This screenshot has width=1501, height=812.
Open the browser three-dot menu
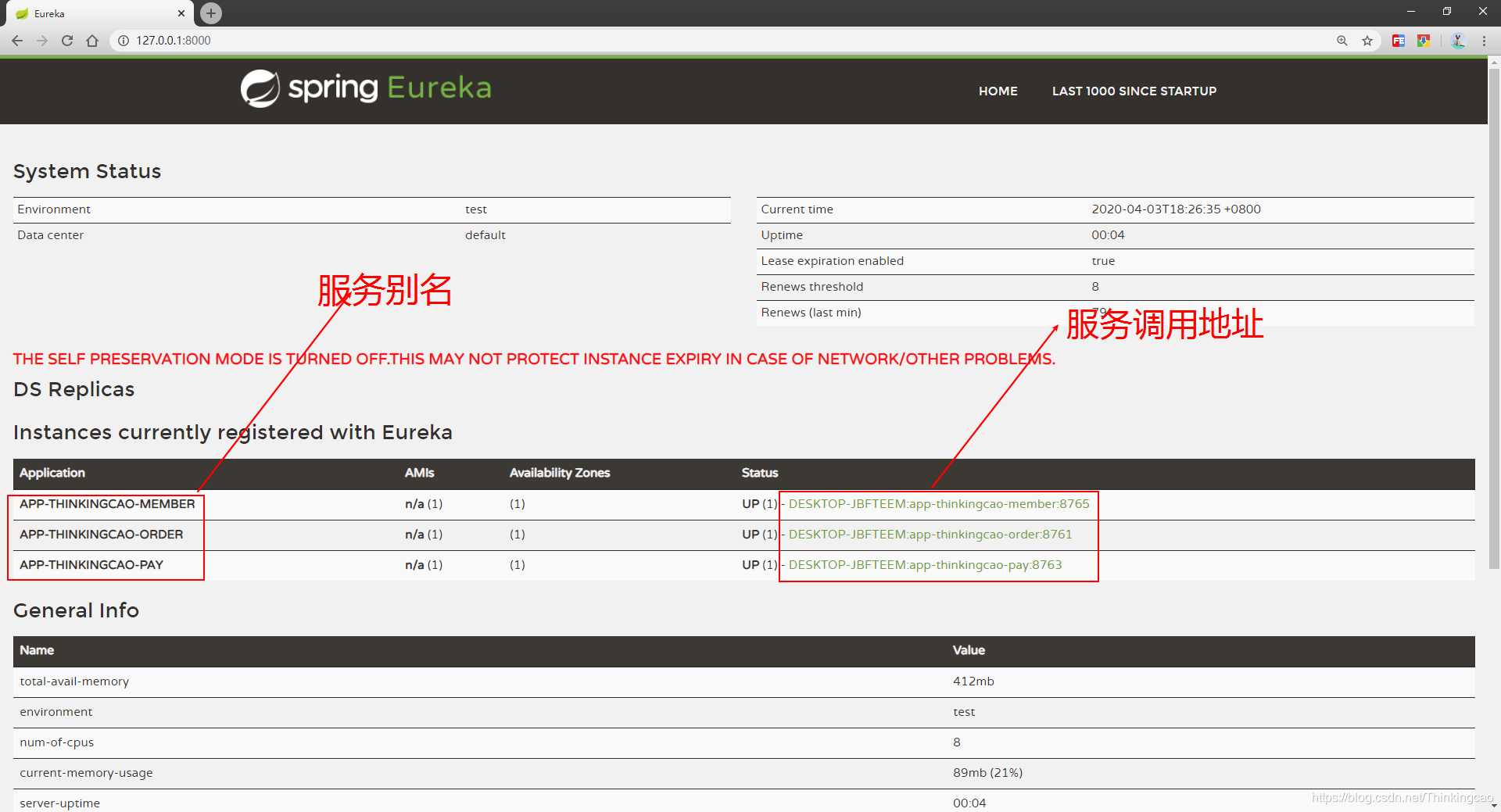[x=1484, y=41]
